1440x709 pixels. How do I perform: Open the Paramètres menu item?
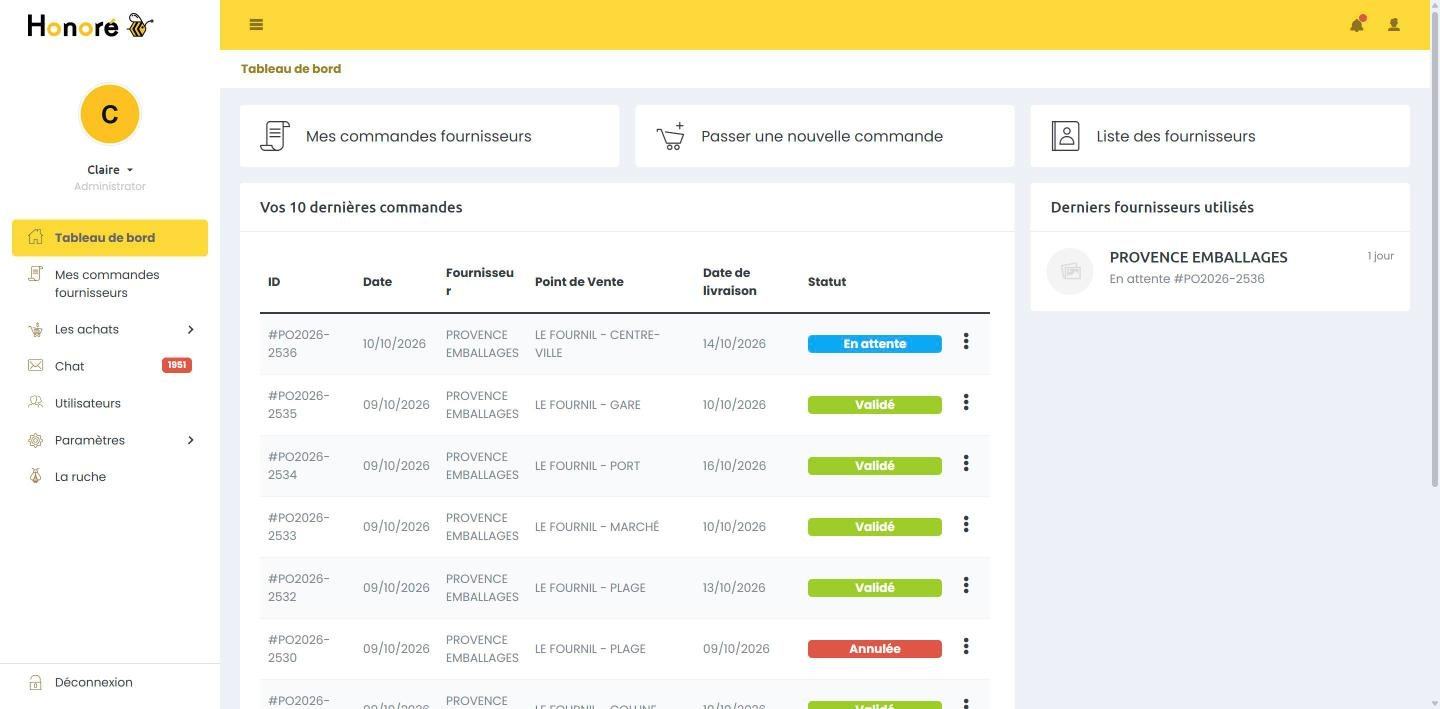(x=110, y=440)
